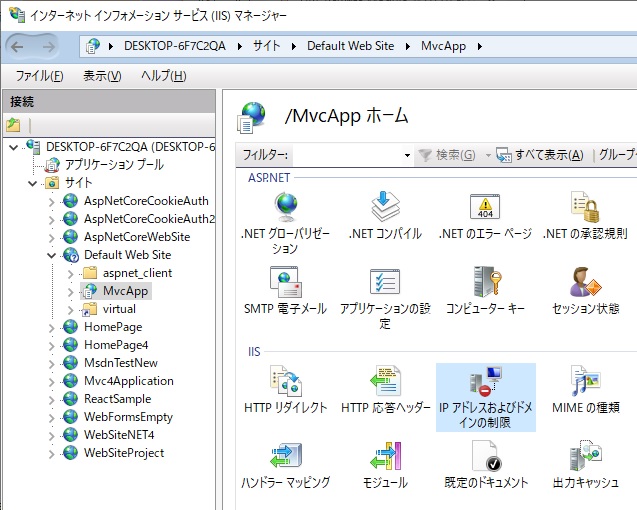The width and height of the screenshot is (637, 510).
Task: Collapse the DESKTOP-6F7C2QA server node
Action: pos(13,147)
